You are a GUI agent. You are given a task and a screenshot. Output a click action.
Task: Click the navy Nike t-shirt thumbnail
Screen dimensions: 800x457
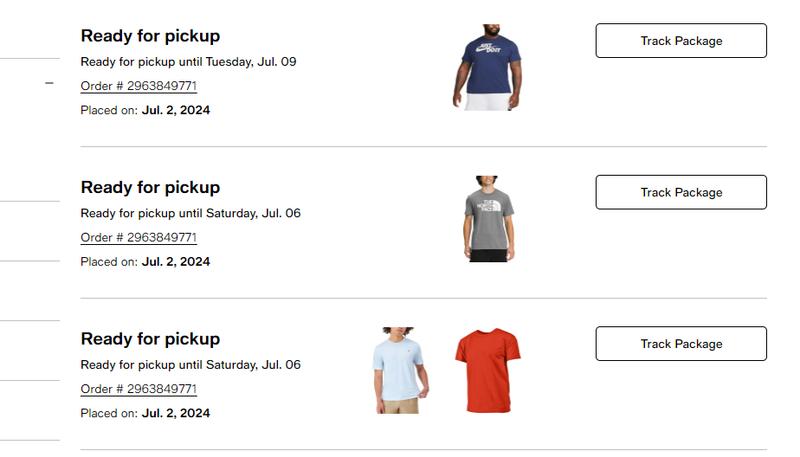[x=487, y=68]
